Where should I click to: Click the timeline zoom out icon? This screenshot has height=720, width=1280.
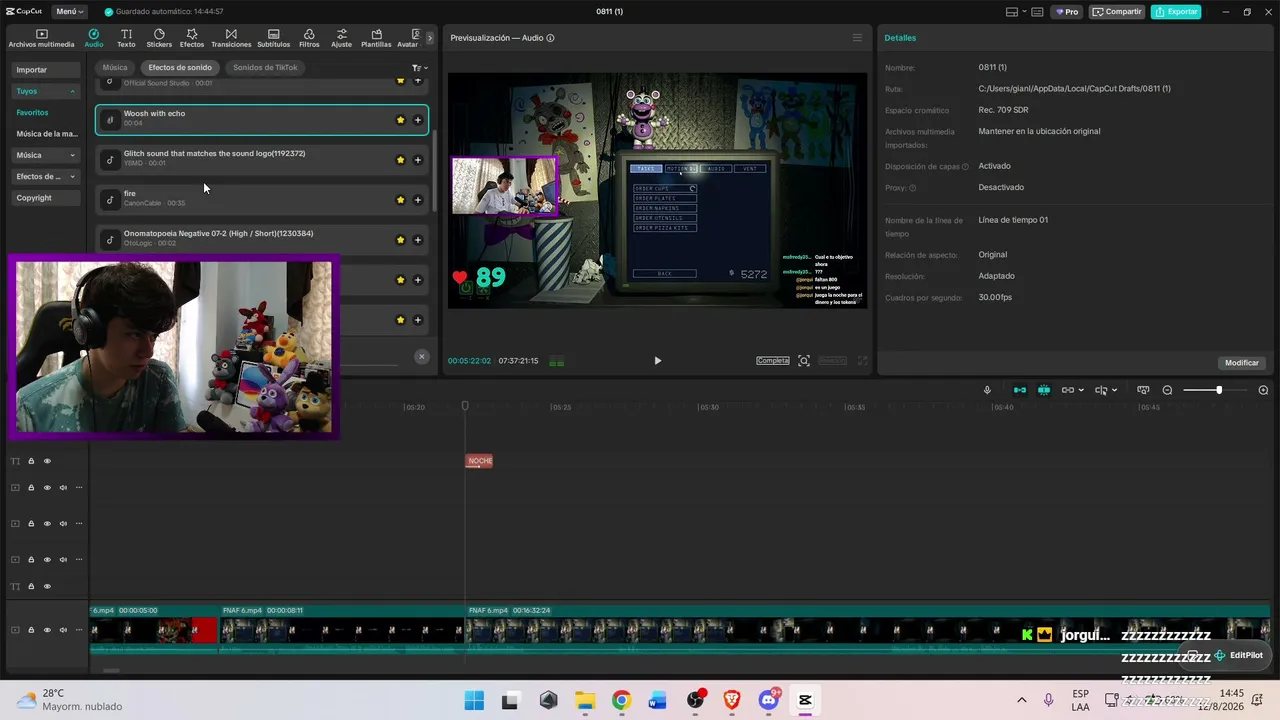(1167, 390)
